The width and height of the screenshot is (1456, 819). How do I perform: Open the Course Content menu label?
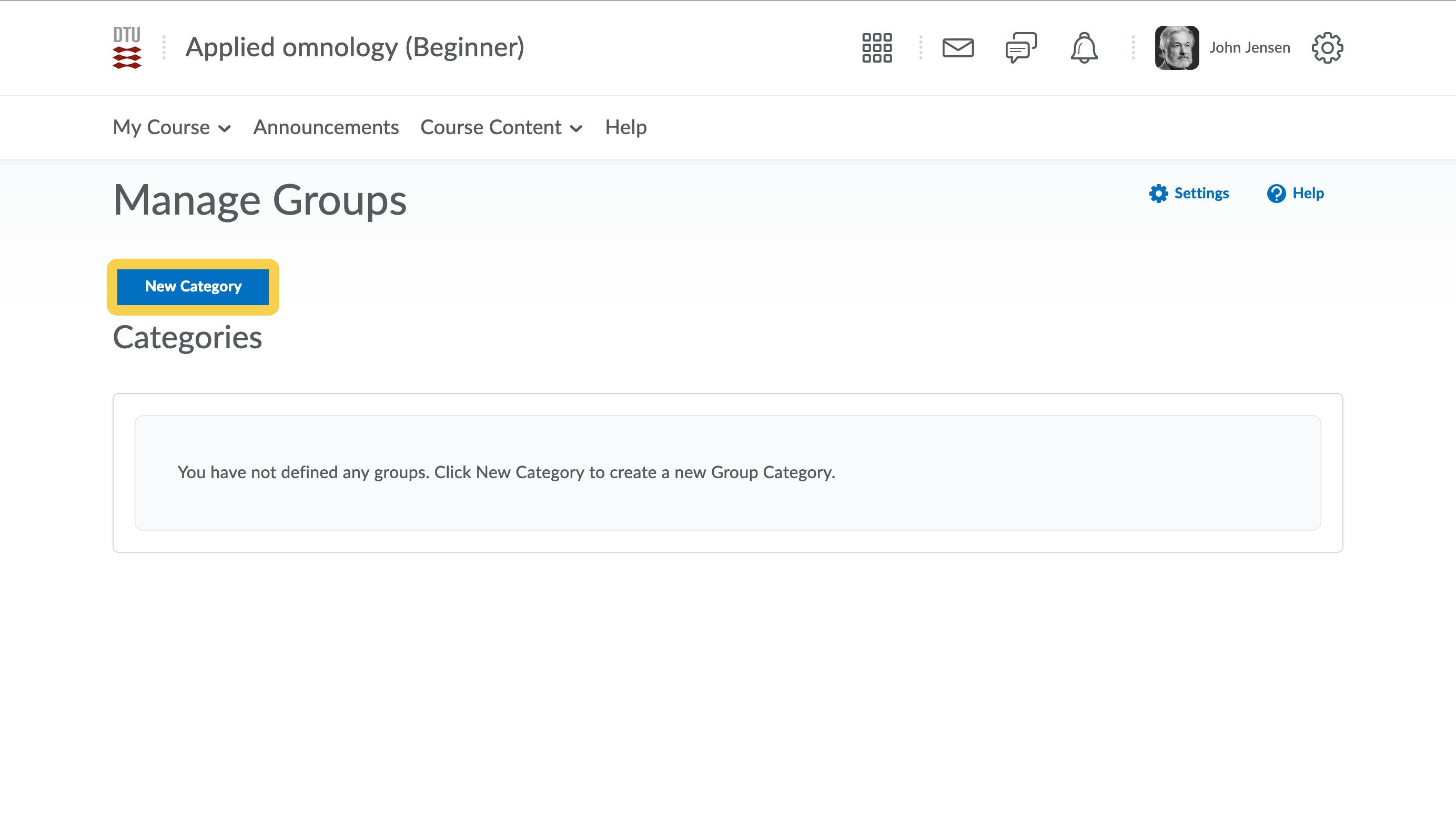pyautogui.click(x=491, y=127)
